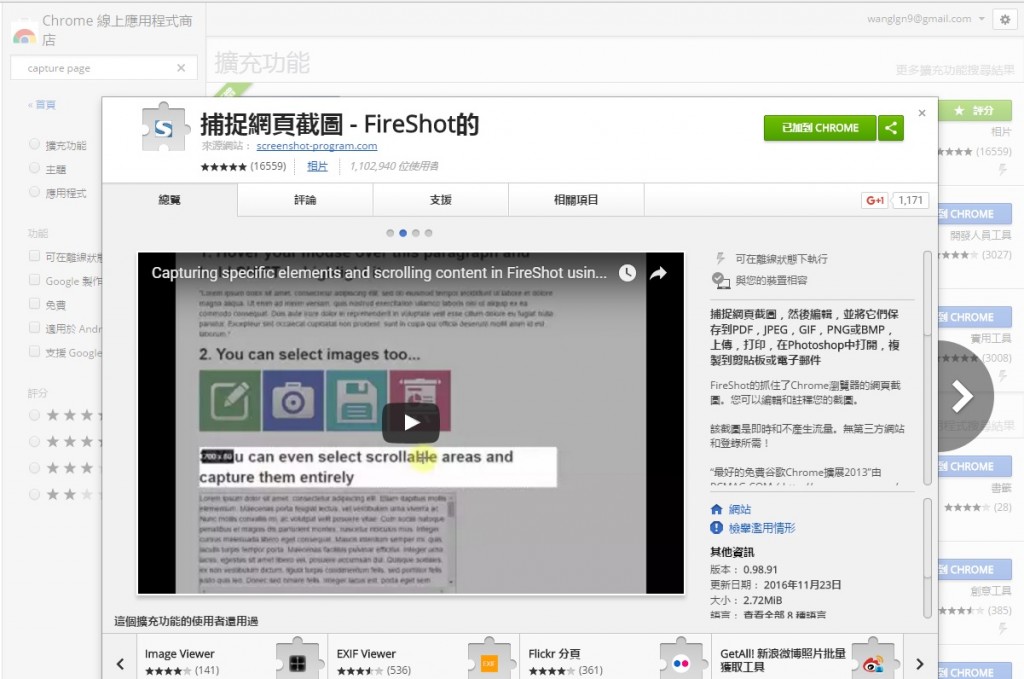Close the FireShot detail dialog
Viewport: 1024px width, 679px height.
coord(922,113)
